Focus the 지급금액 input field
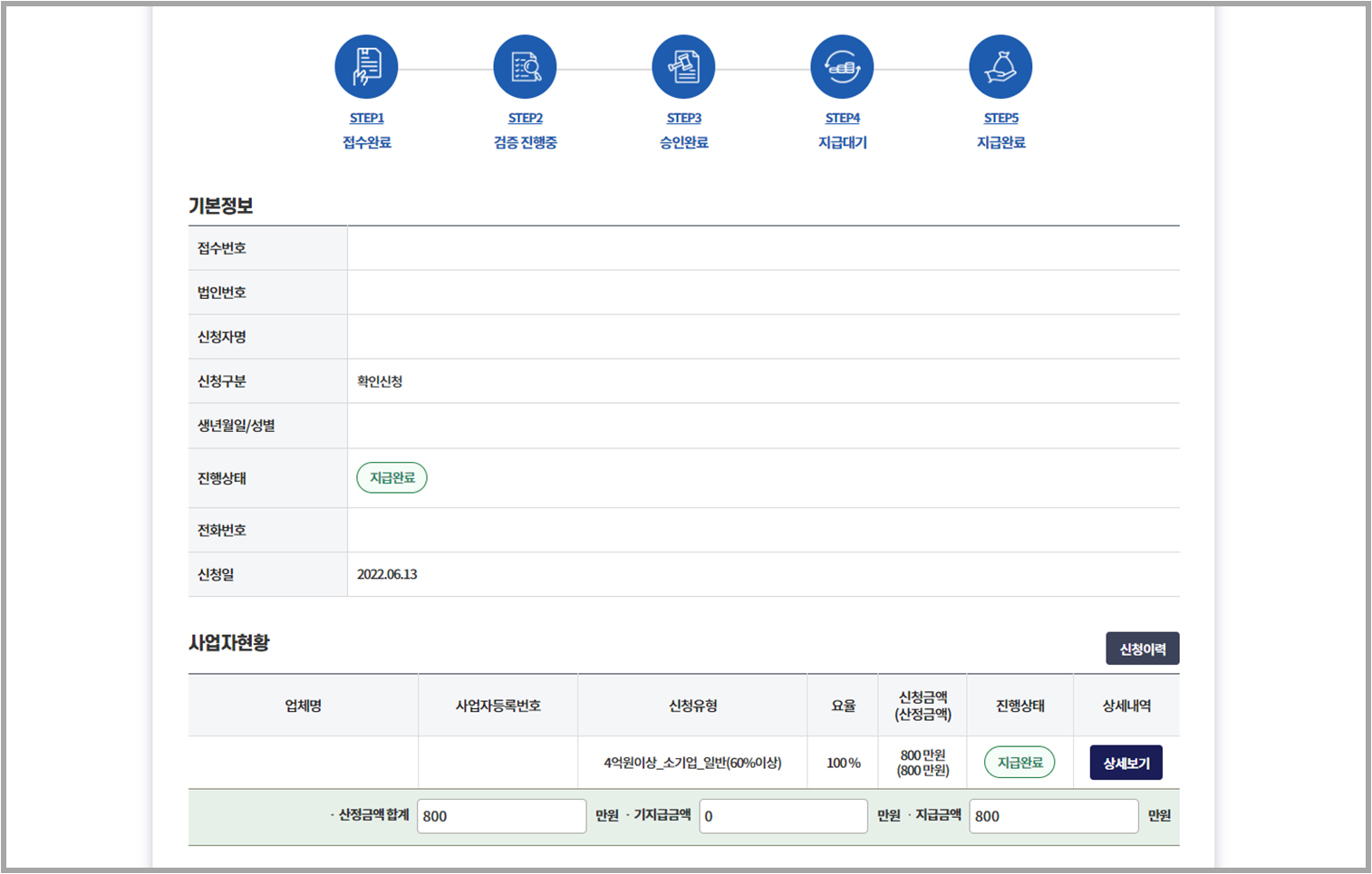1372x874 pixels. pos(1054,816)
